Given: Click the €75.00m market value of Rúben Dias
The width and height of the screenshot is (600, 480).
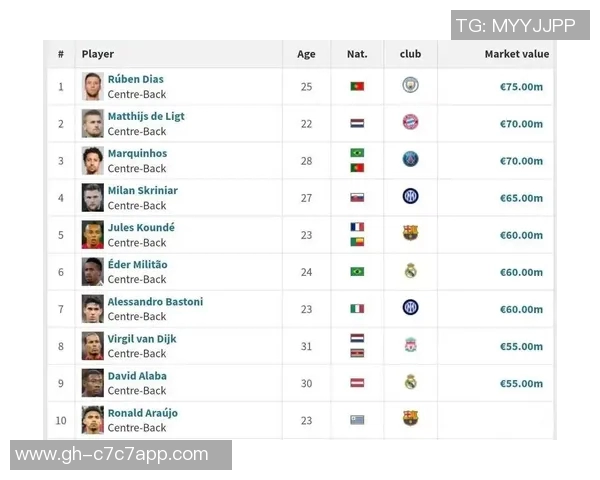Looking at the screenshot, I should pos(521,87).
